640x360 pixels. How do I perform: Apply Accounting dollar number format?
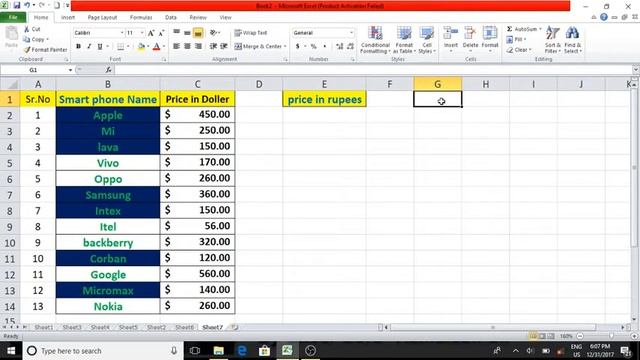pos(298,47)
